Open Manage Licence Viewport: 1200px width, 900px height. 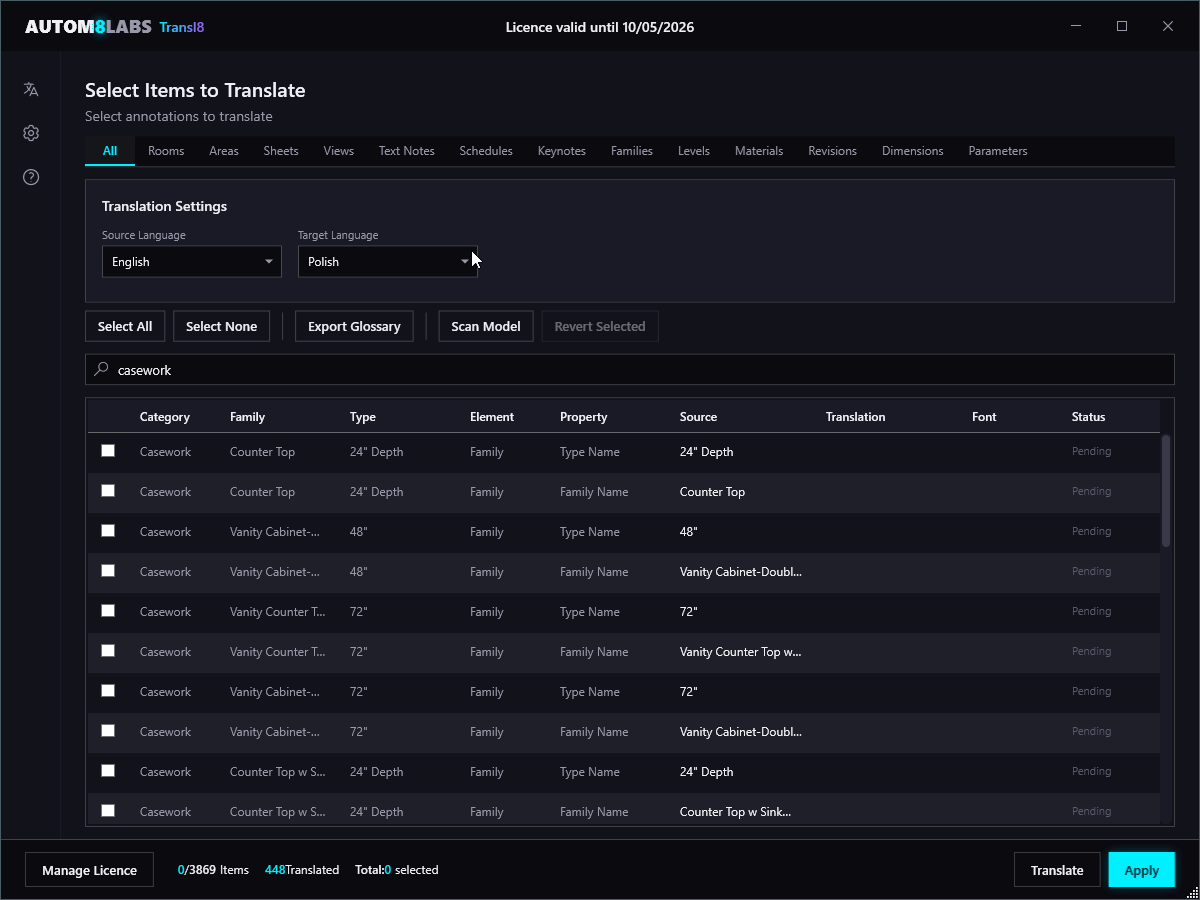[x=89, y=870]
